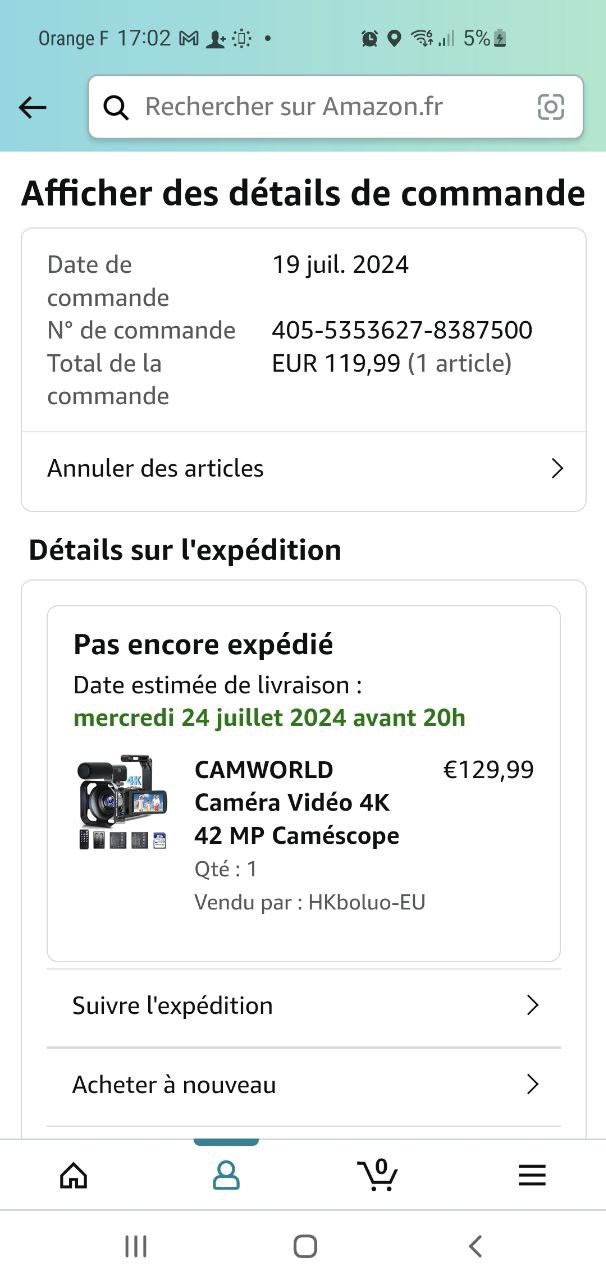This screenshot has height=1280, width=606.
Task: Tap the camcorder product thumbnail
Action: click(x=123, y=802)
